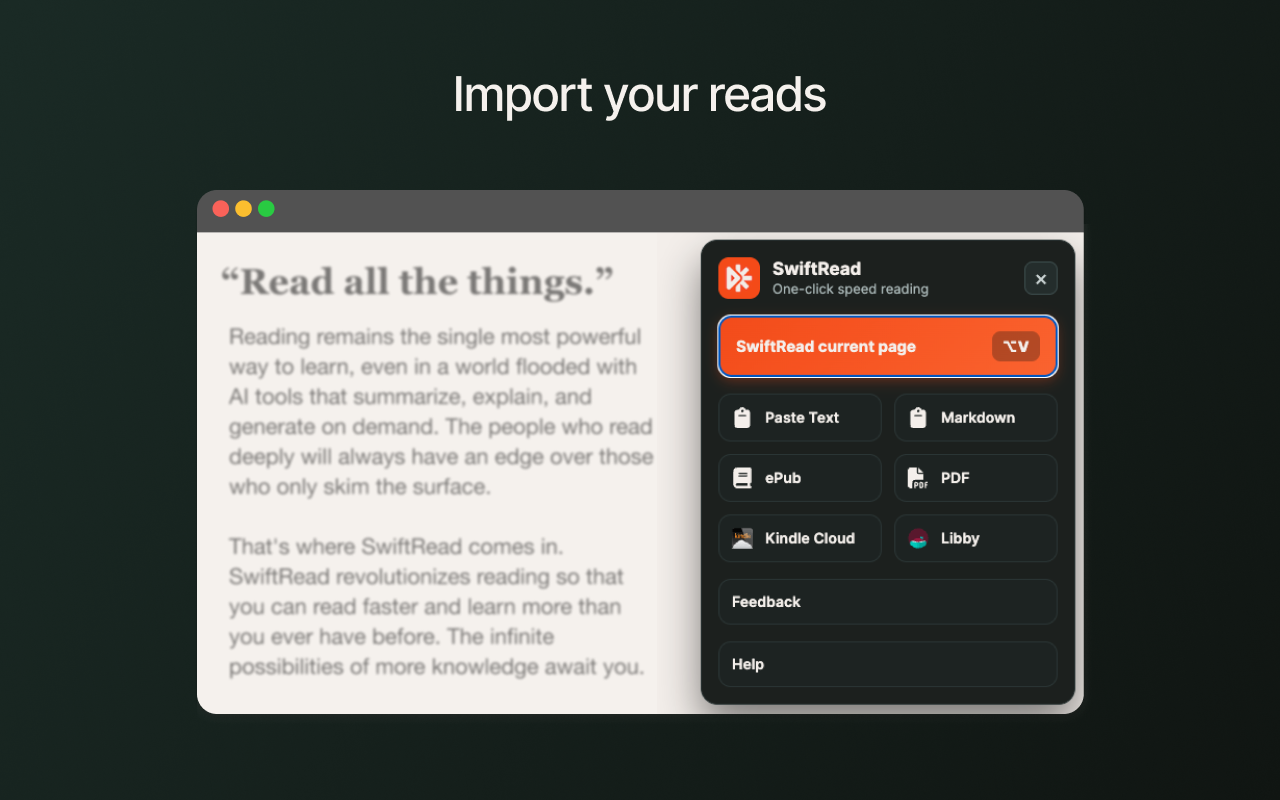Open the Help entry

[x=888, y=664]
